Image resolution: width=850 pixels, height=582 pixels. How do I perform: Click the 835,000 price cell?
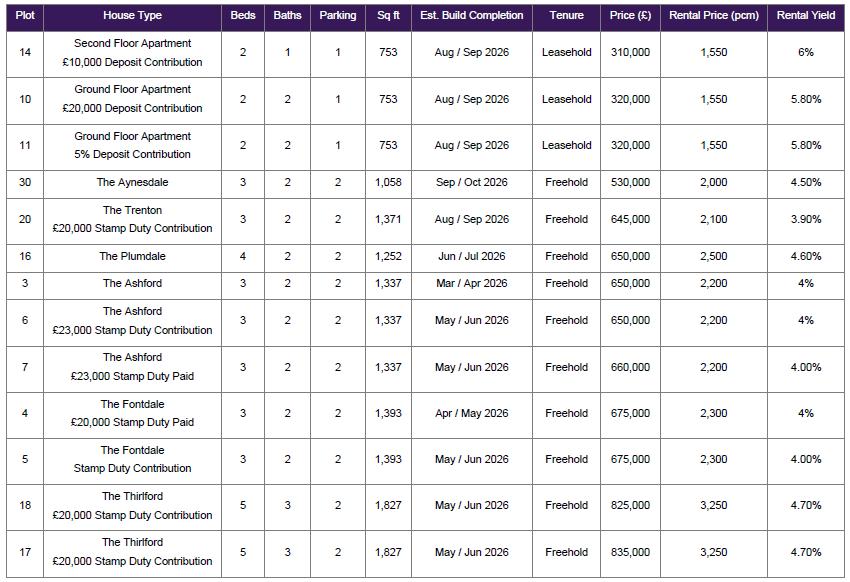[630, 552]
